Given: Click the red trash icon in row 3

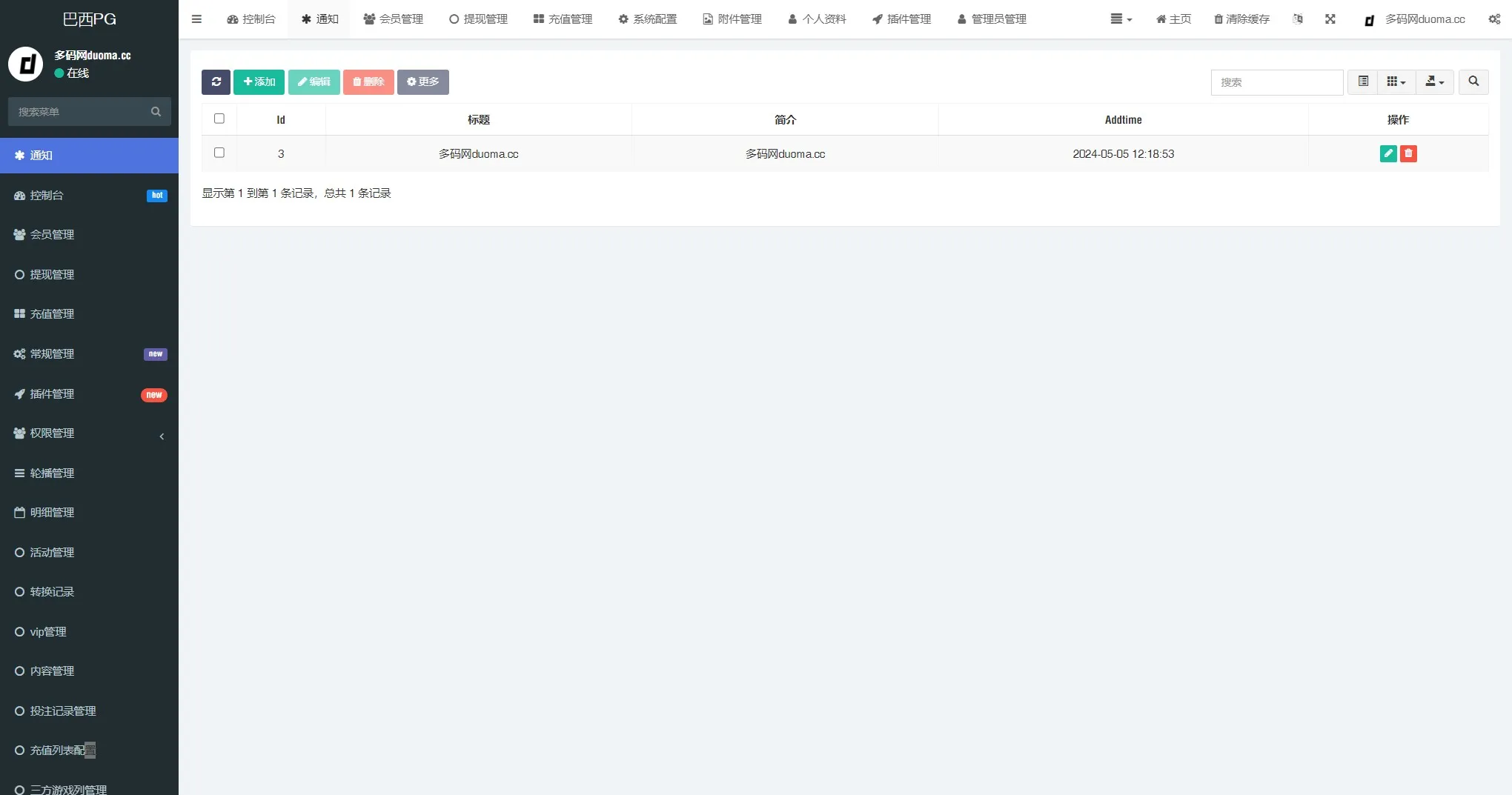Looking at the screenshot, I should click(x=1408, y=153).
